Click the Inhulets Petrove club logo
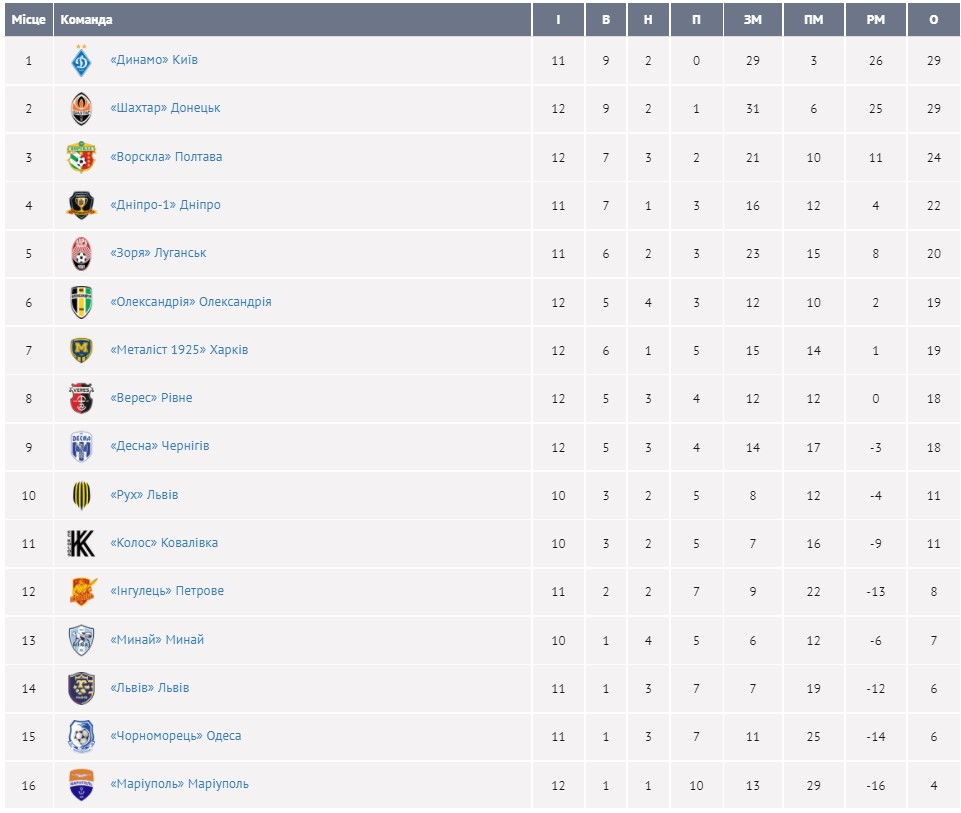The image size is (961, 813). click(x=81, y=591)
